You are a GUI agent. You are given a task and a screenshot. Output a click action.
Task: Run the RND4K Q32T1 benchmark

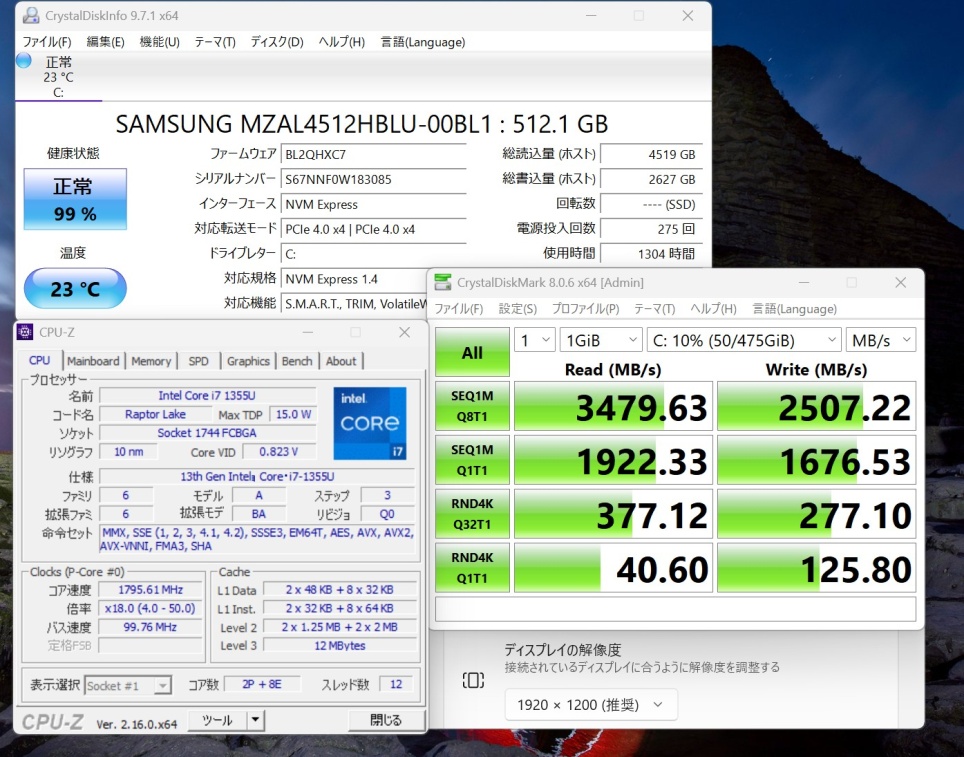click(472, 513)
